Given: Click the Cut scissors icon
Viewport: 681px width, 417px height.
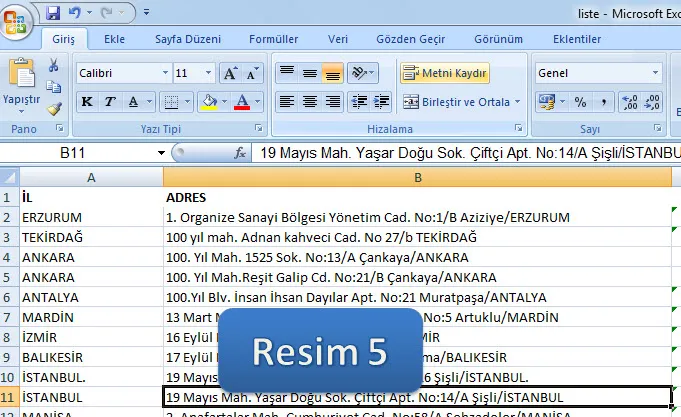Looking at the screenshot, I should [x=54, y=65].
